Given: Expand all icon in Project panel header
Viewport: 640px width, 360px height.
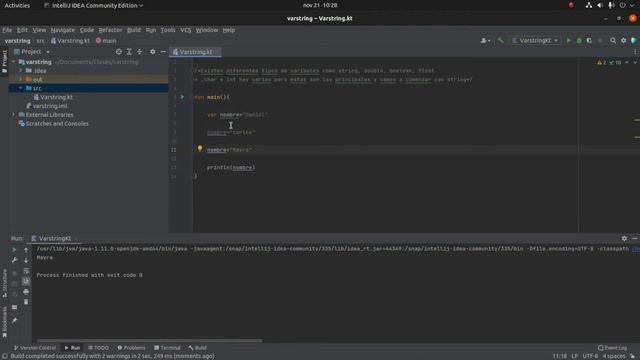Looking at the screenshot, I should pos(129,52).
